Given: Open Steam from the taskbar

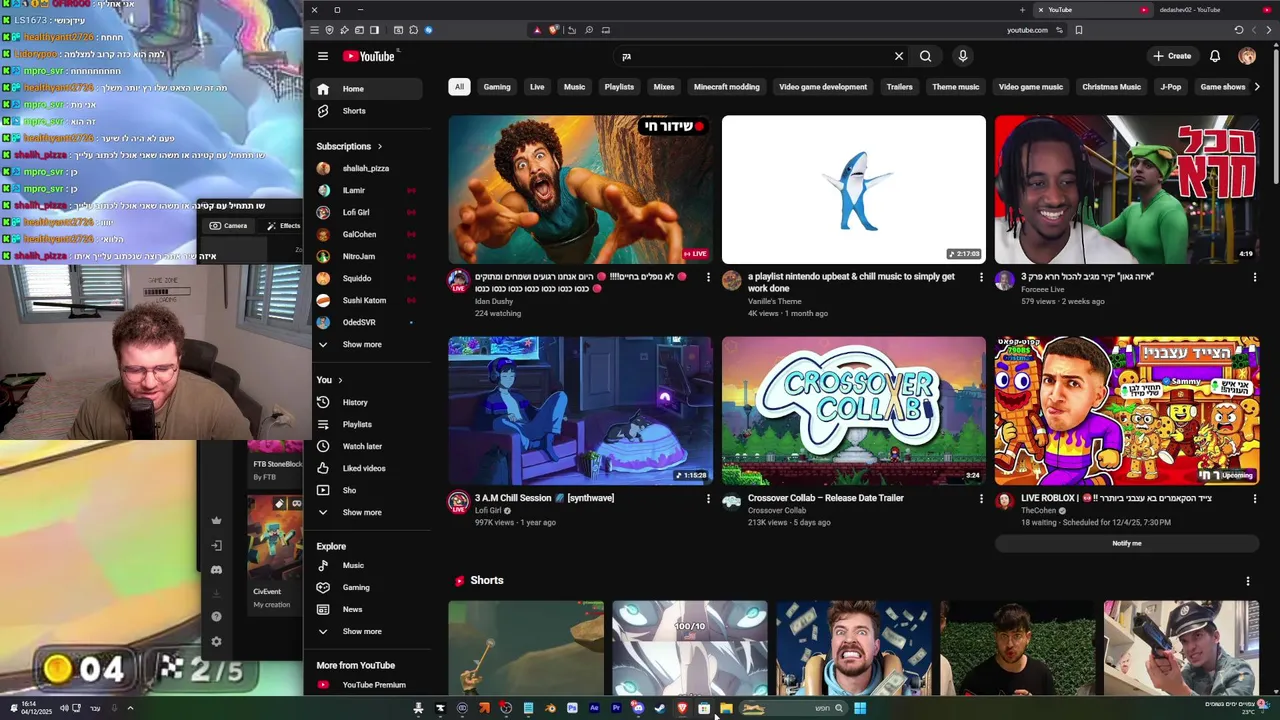Looking at the screenshot, I should (659, 708).
